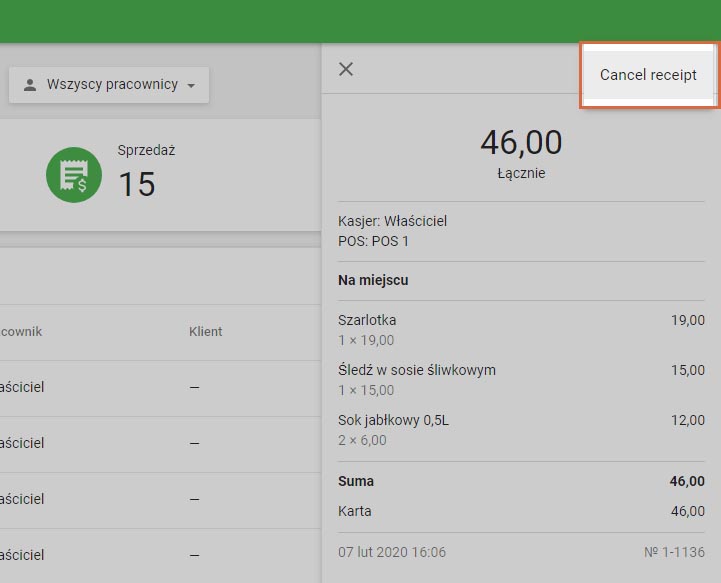
Task: Open the Wszyscy pracownicy employee filter
Action: coord(109,85)
